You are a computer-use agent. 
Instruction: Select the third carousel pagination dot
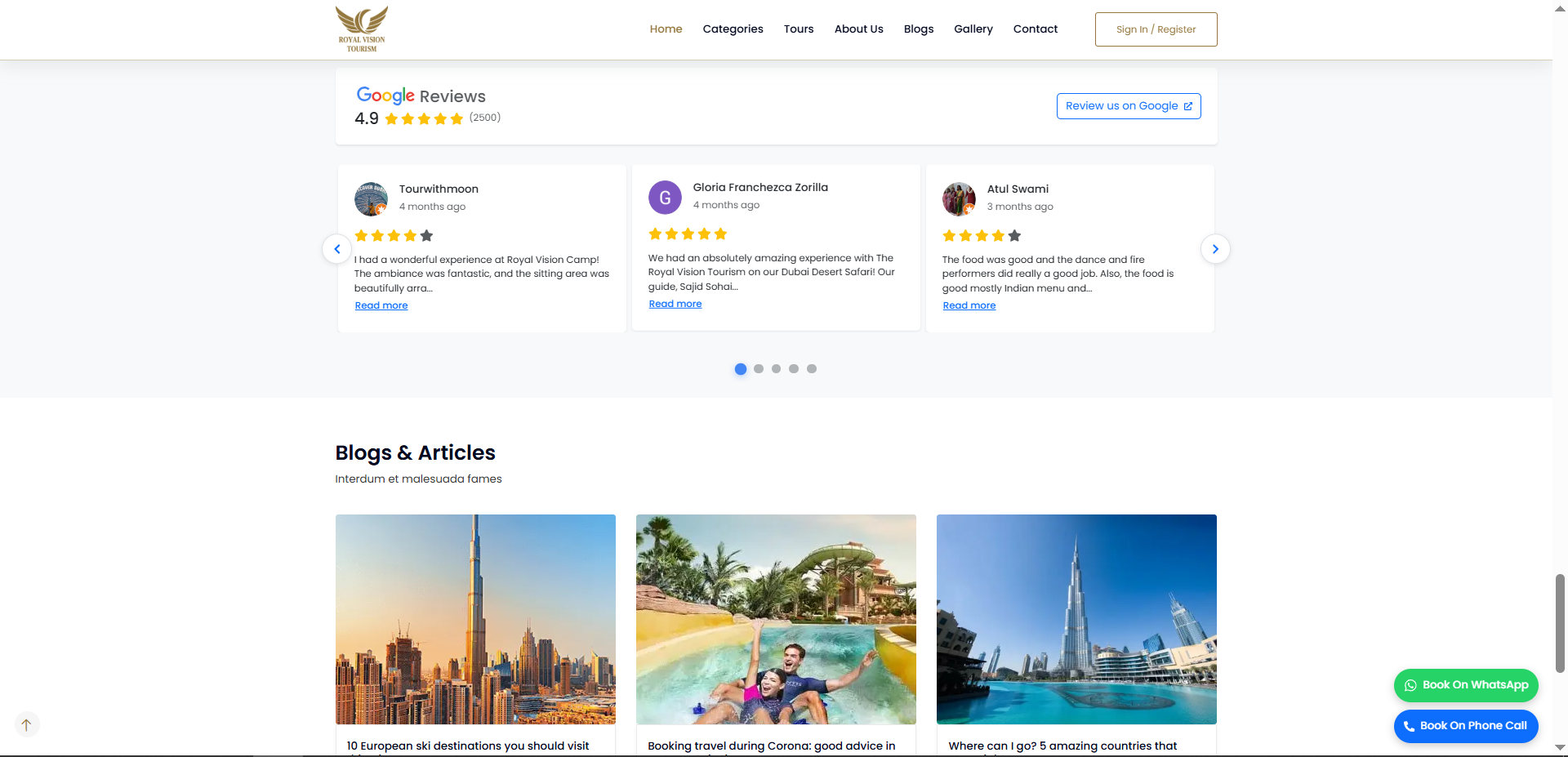(x=776, y=369)
